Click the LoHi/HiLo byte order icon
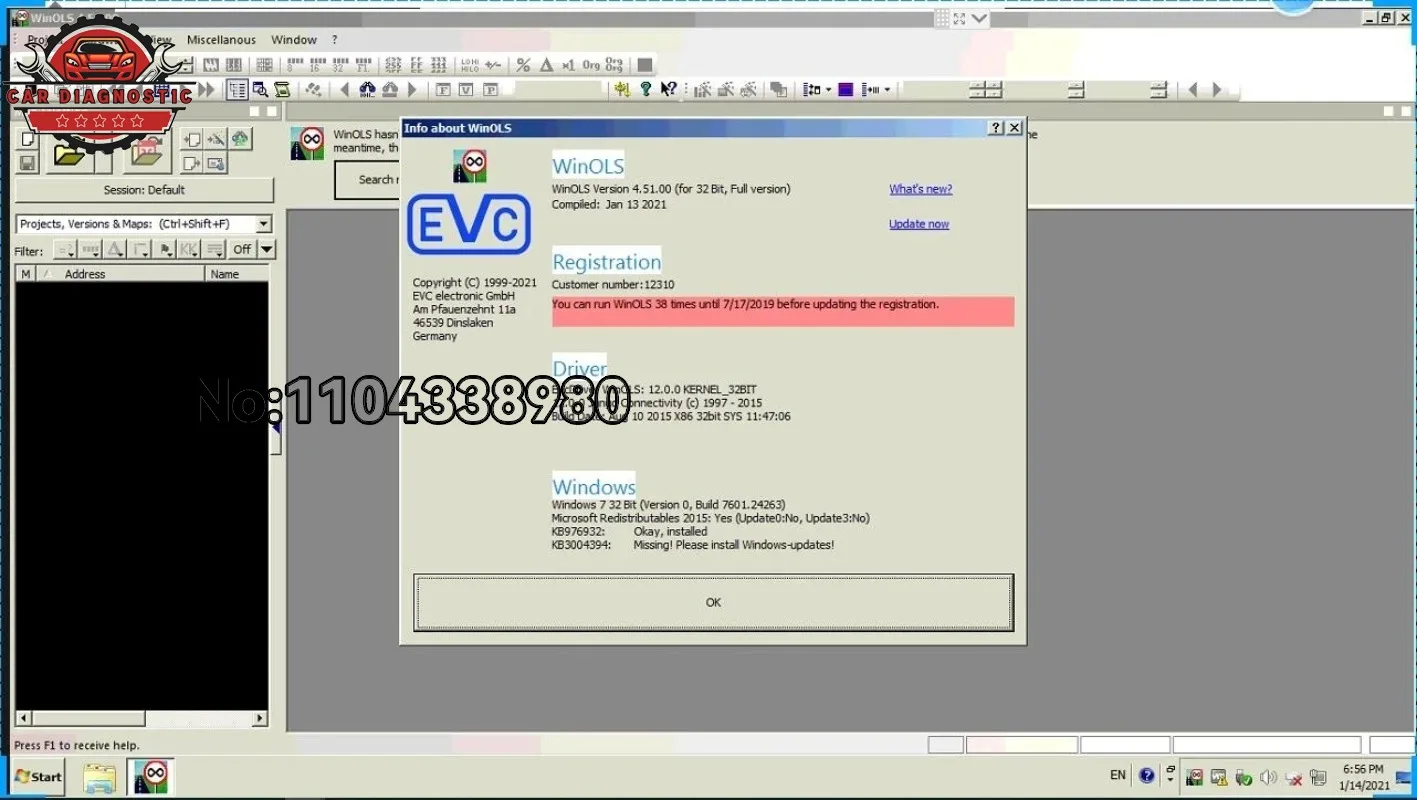This screenshot has height=800, width=1417. (469, 65)
